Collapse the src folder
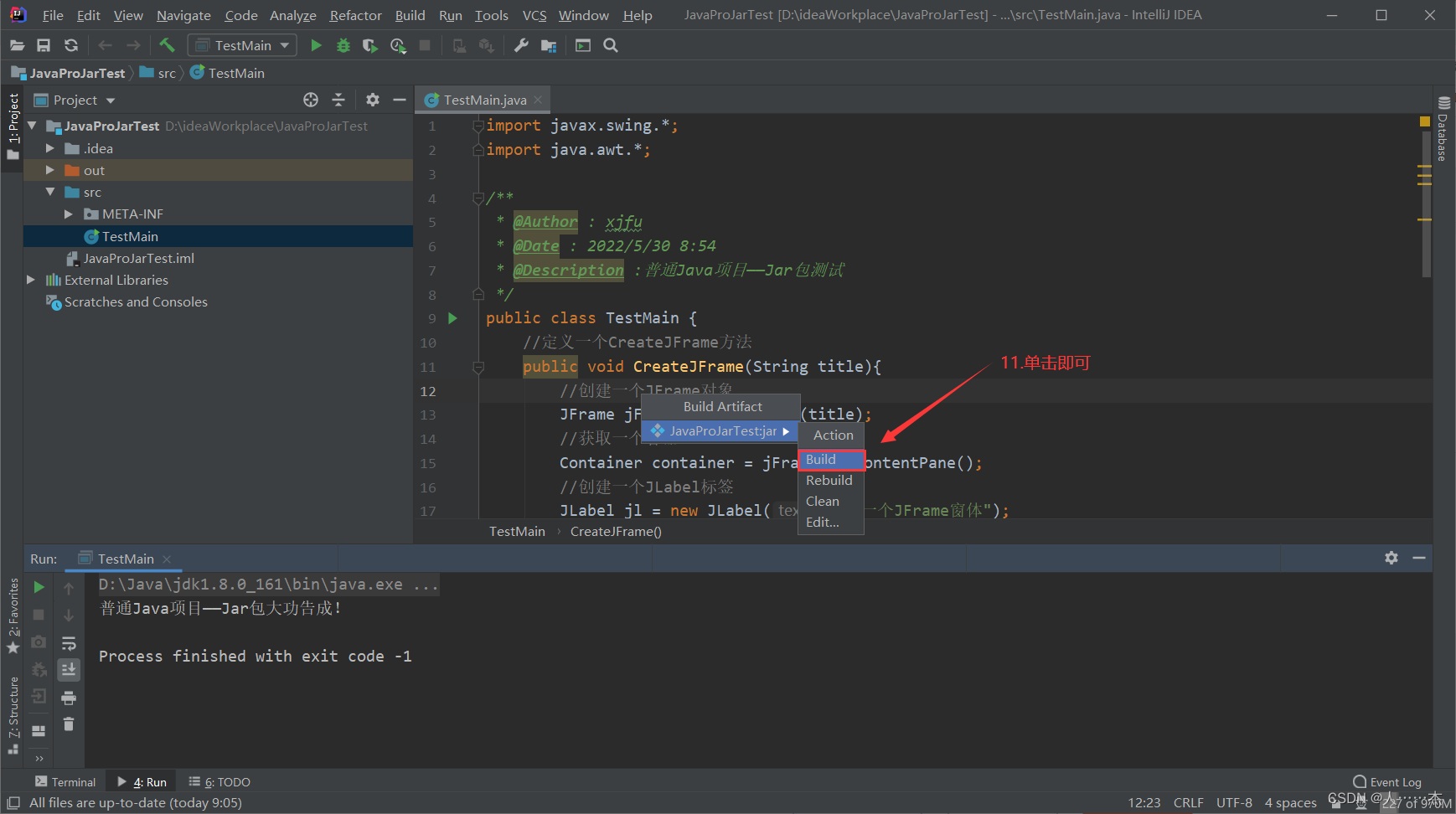The height and width of the screenshot is (814, 1456). point(50,192)
